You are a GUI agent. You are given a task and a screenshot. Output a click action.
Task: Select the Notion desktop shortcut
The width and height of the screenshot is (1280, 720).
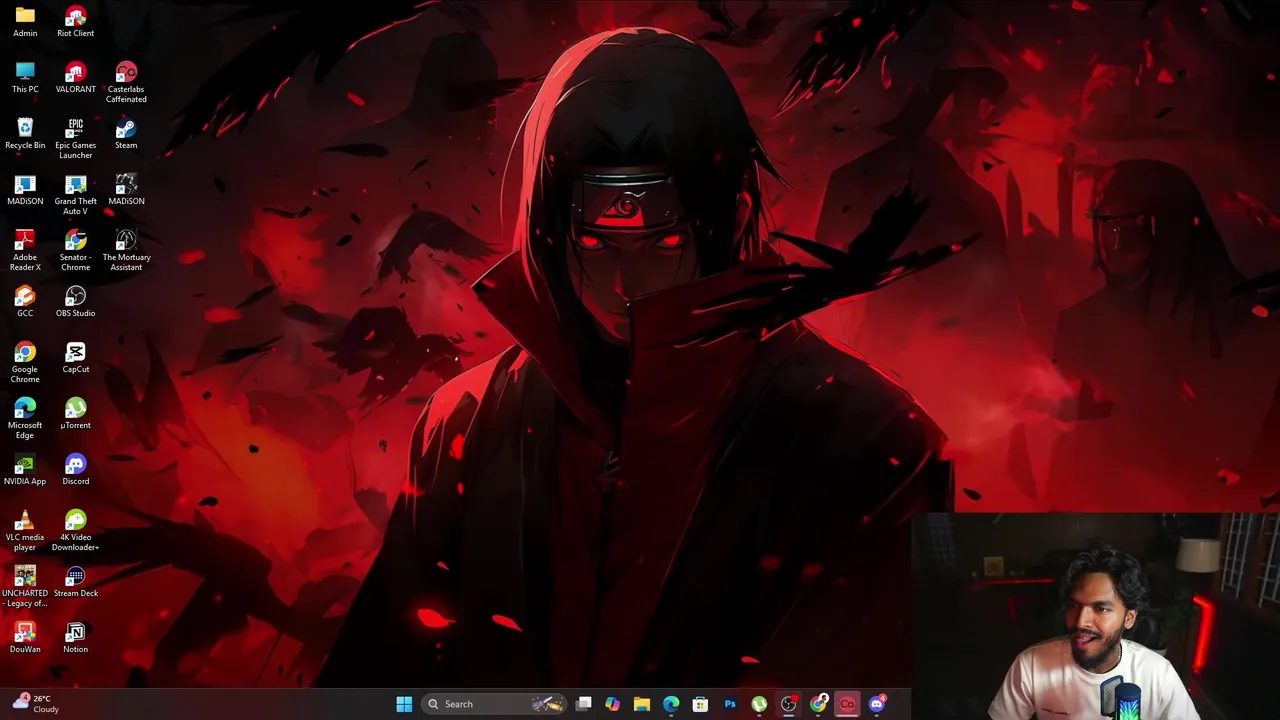pyautogui.click(x=76, y=638)
